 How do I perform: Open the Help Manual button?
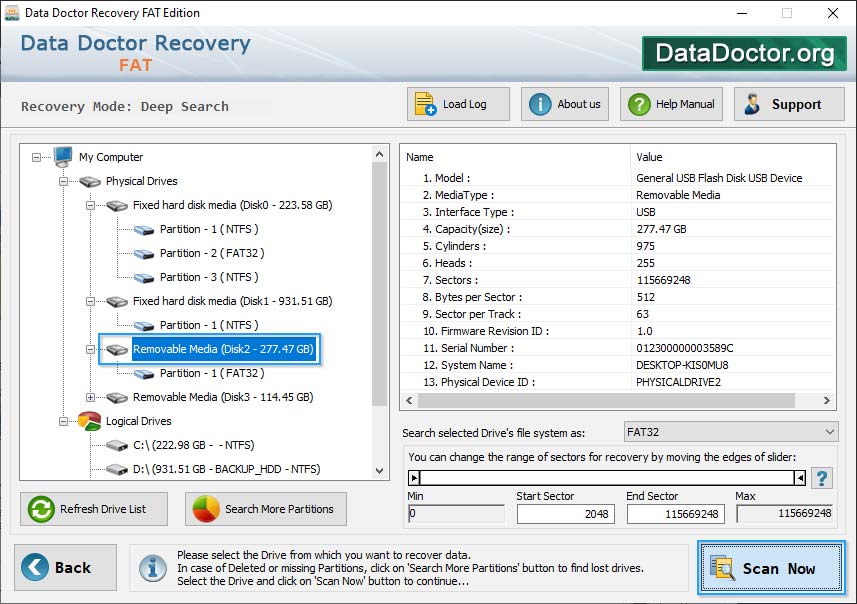pos(671,104)
